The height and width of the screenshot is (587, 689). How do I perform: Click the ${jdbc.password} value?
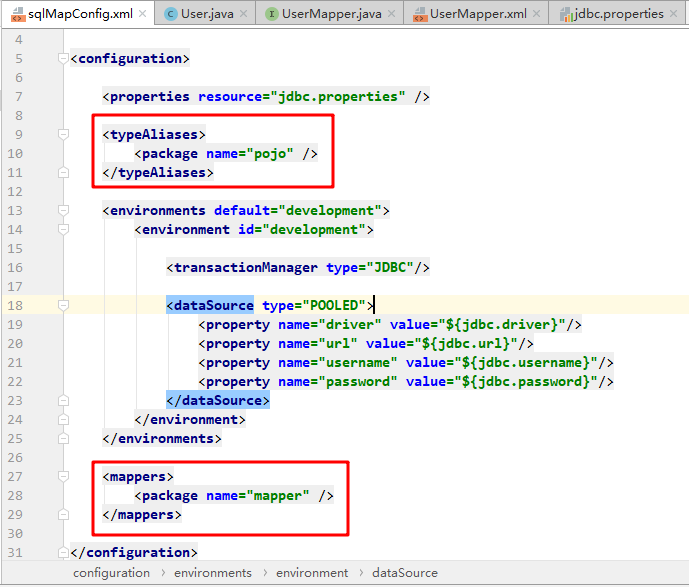click(526, 382)
